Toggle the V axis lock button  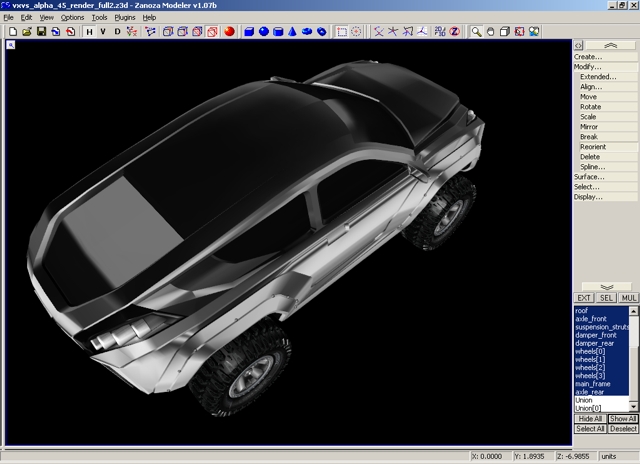tap(103, 32)
